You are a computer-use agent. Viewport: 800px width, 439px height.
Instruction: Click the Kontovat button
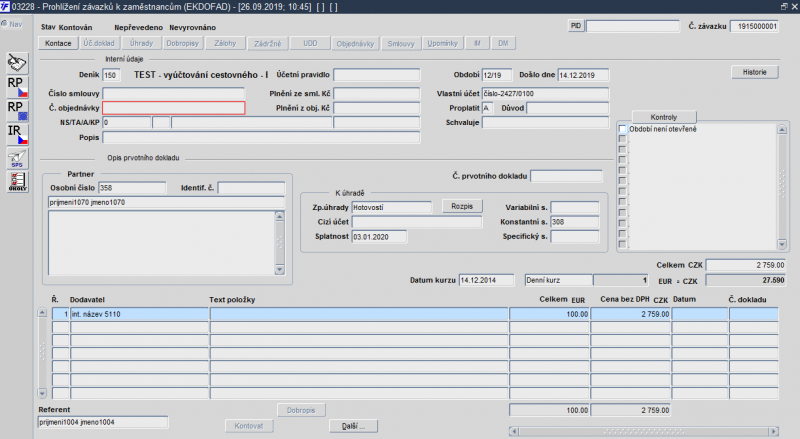pyautogui.click(x=249, y=426)
